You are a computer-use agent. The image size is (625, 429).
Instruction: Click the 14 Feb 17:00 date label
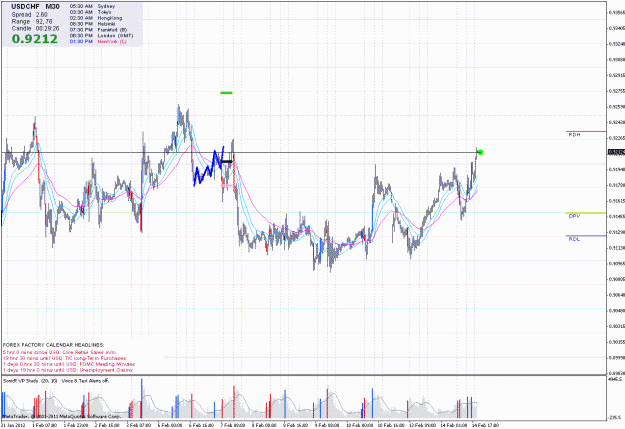(485, 425)
